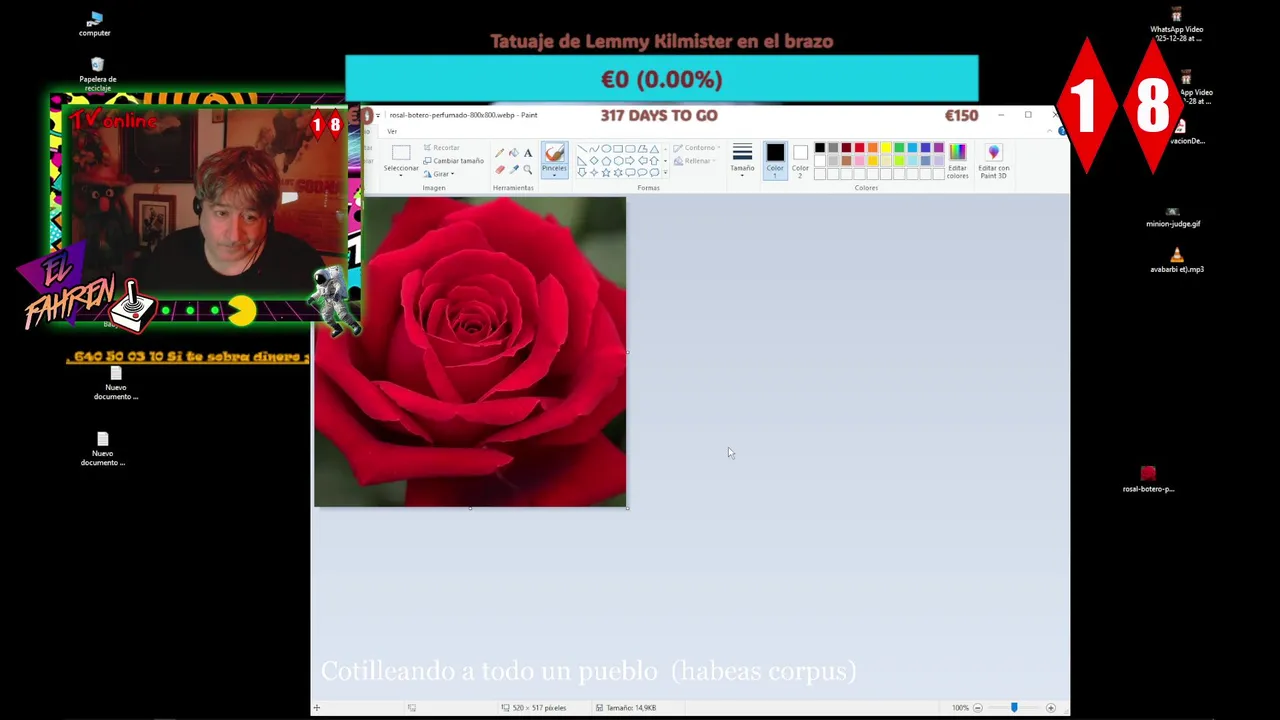
Task: Select the oval shape in Formas
Action: point(606,148)
